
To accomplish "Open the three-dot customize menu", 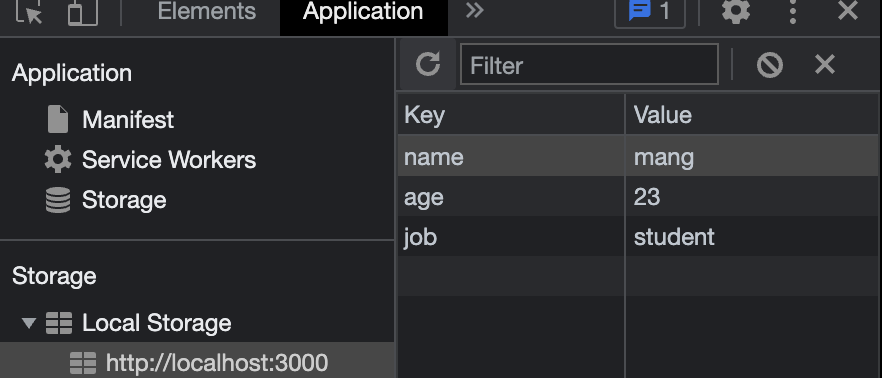I will coord(793,11).
